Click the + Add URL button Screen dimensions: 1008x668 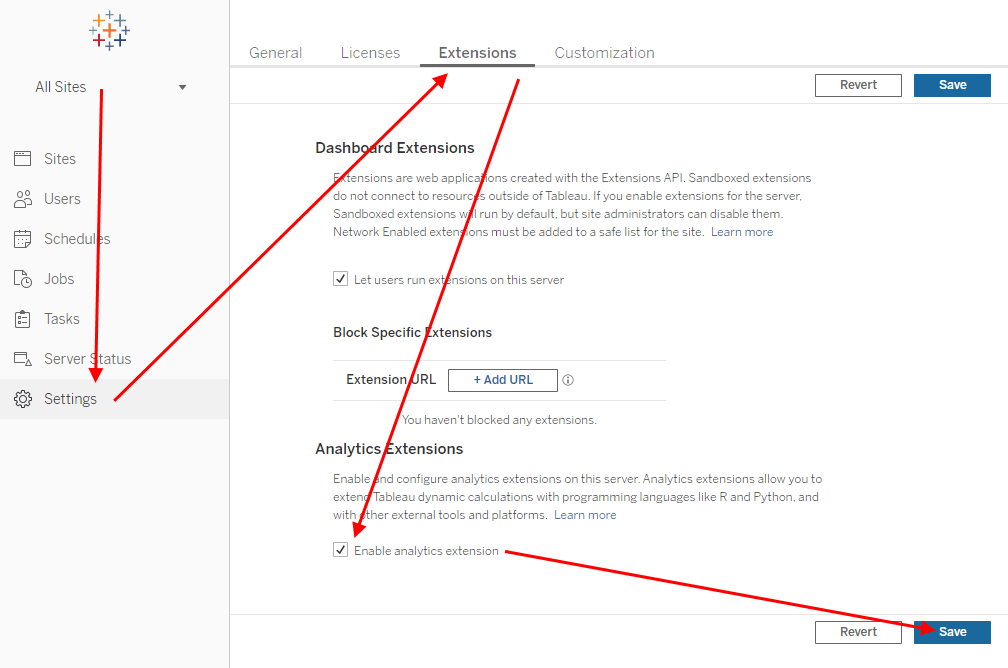point(503,380)
